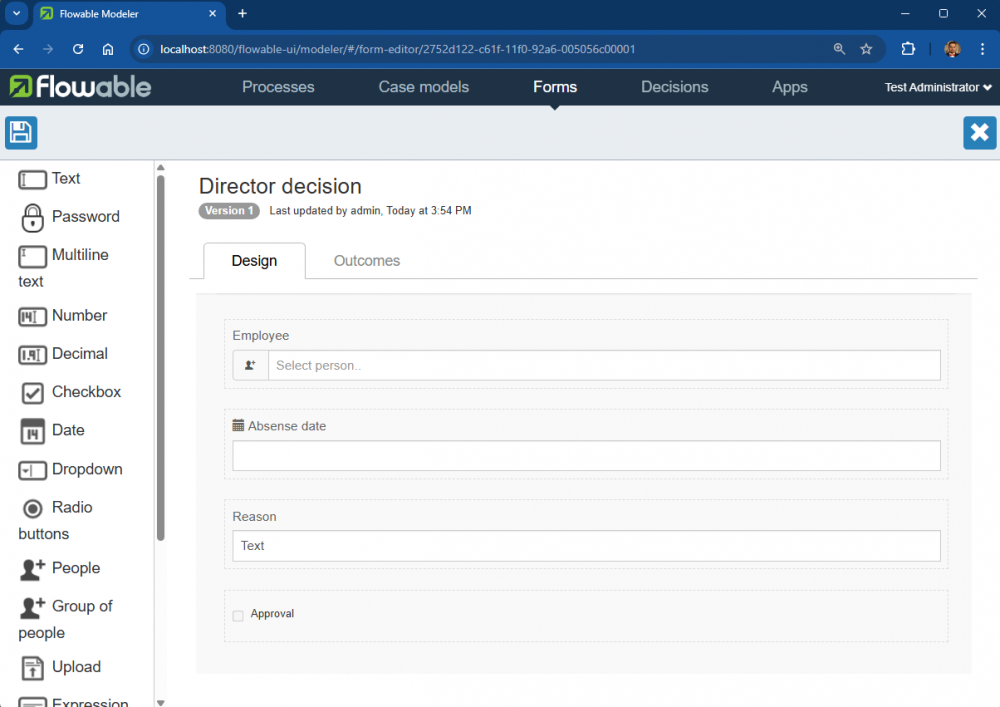Screen dimensions: 1000x707
Task: Toggle the Approval checkbox in form
Action: (x=238, y=615)
